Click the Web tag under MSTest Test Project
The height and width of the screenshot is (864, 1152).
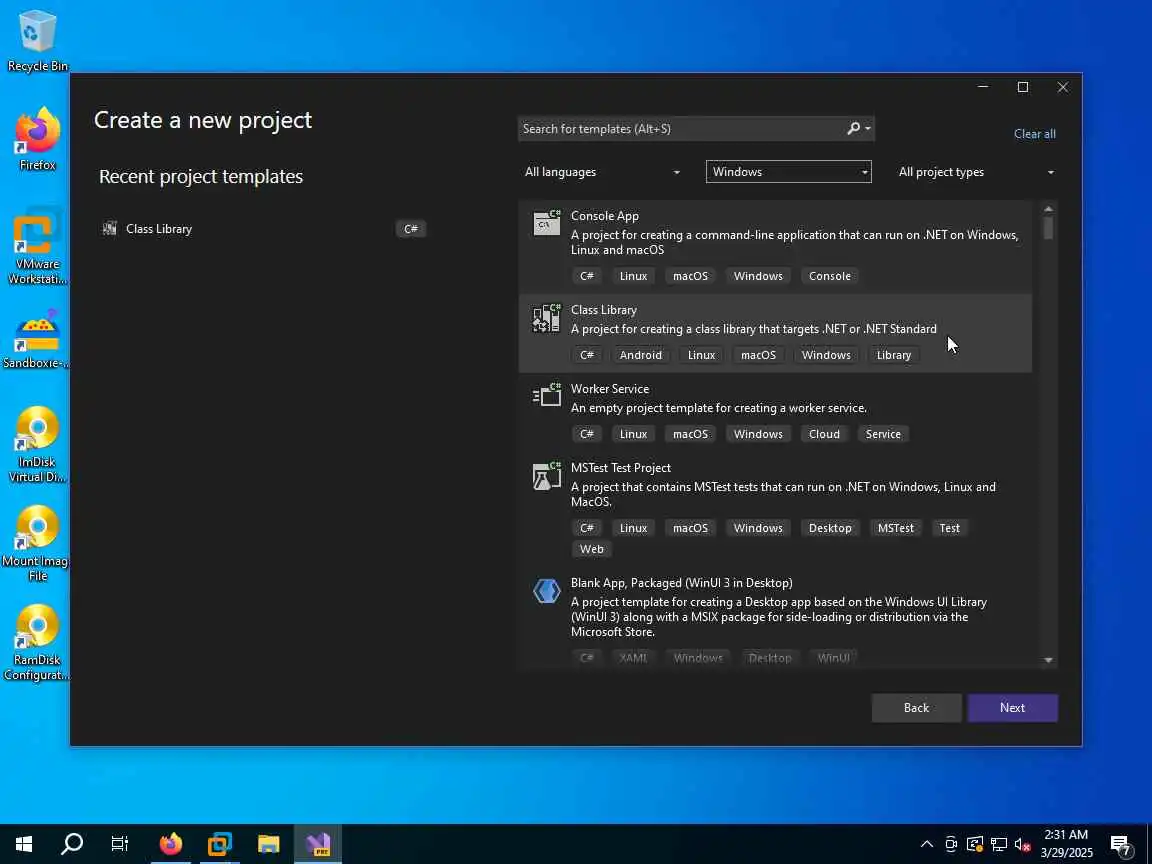[591, 549]
